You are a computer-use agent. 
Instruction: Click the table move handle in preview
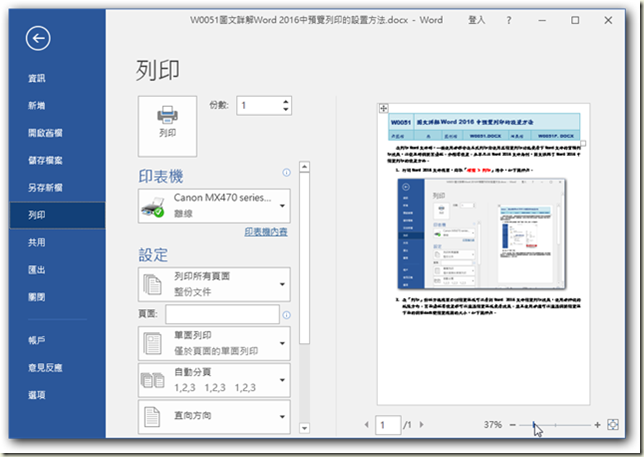(x=383, y=108)
